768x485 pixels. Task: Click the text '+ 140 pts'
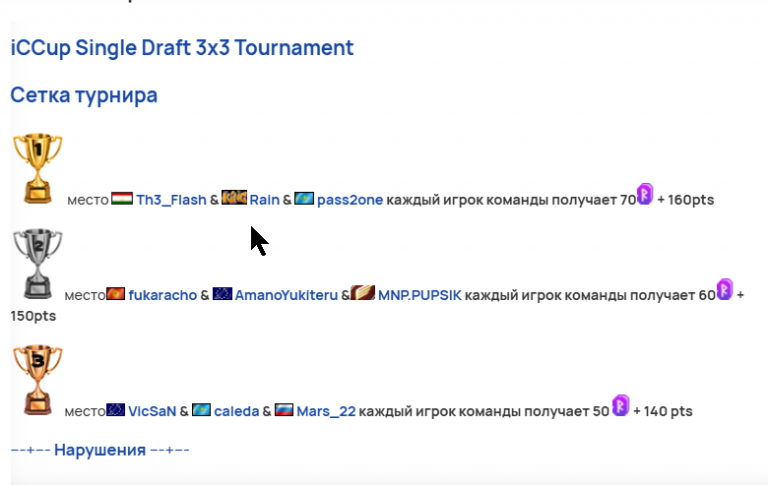click(663, 411)
